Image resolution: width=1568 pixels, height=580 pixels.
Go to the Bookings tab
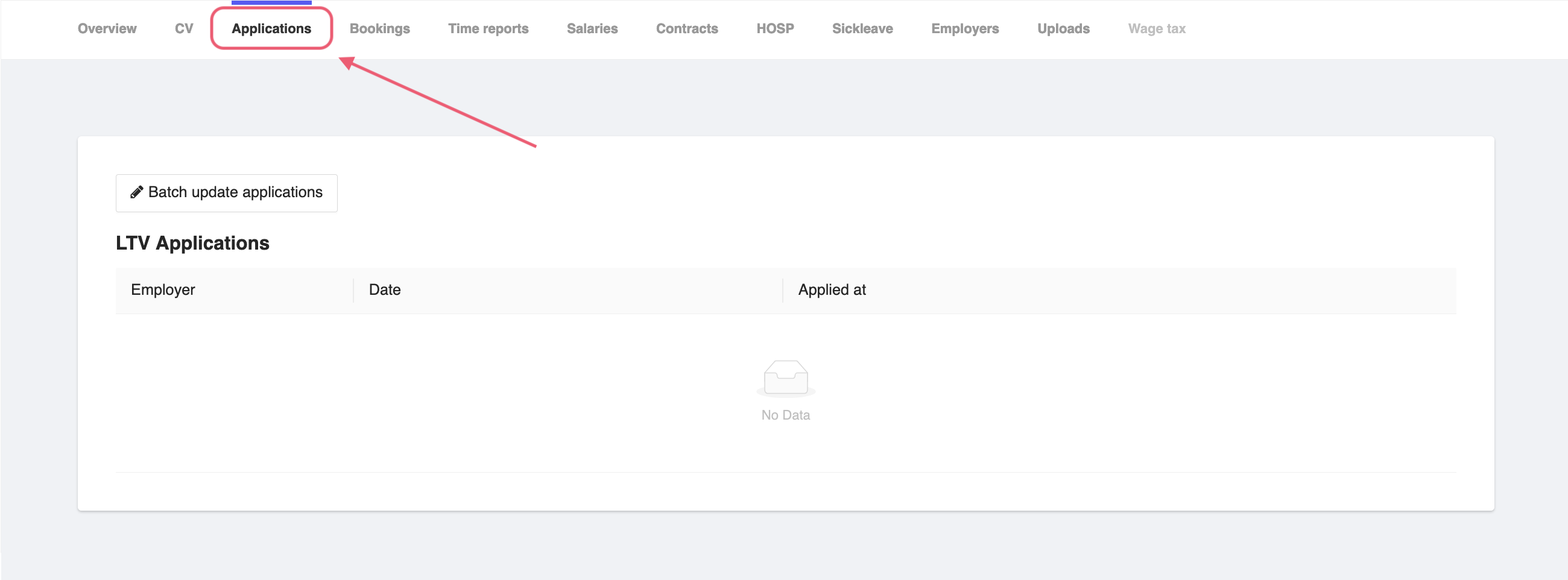tap(379, 28)
